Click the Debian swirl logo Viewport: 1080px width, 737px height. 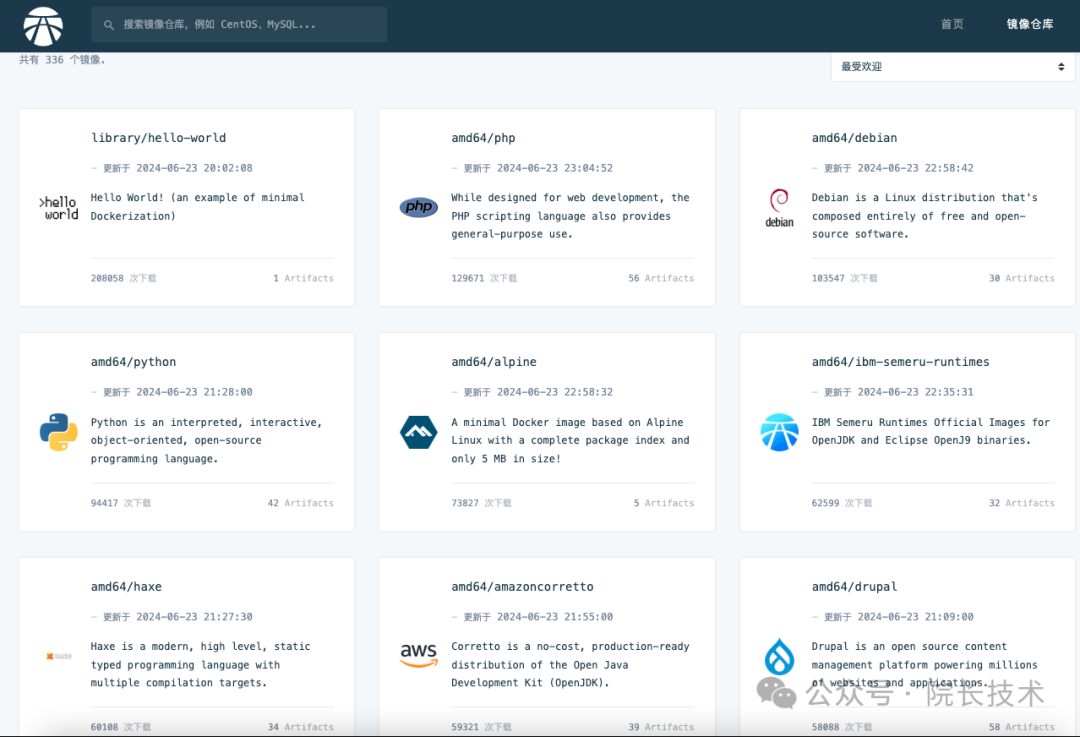(x=779, y=208)
